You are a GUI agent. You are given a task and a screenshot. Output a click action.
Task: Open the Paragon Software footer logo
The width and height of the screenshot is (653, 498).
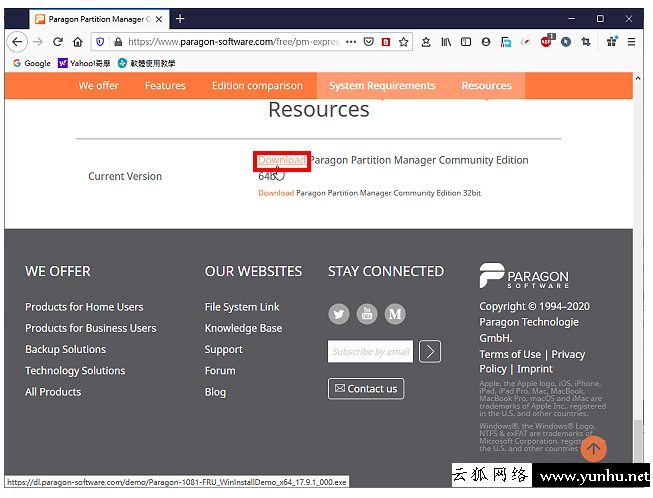click(524, 276)
